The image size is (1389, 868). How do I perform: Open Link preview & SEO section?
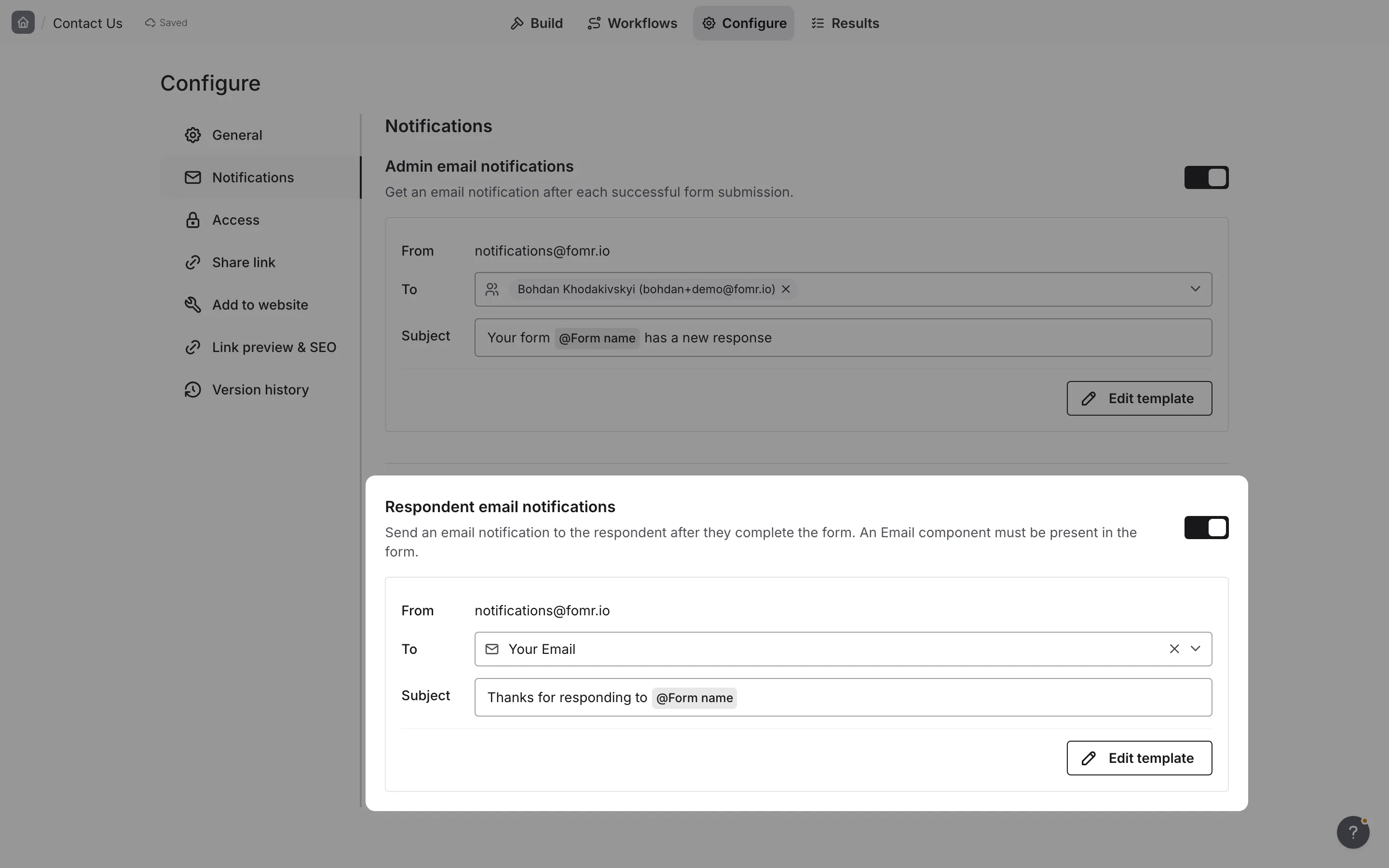click(260, 347)
